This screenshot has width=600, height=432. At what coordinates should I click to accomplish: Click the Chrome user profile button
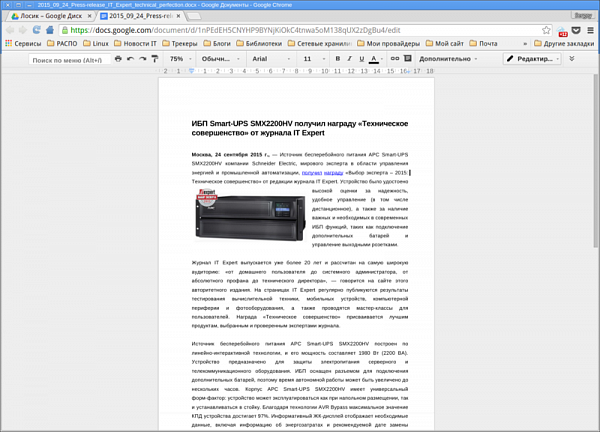(x=583, y=16)
